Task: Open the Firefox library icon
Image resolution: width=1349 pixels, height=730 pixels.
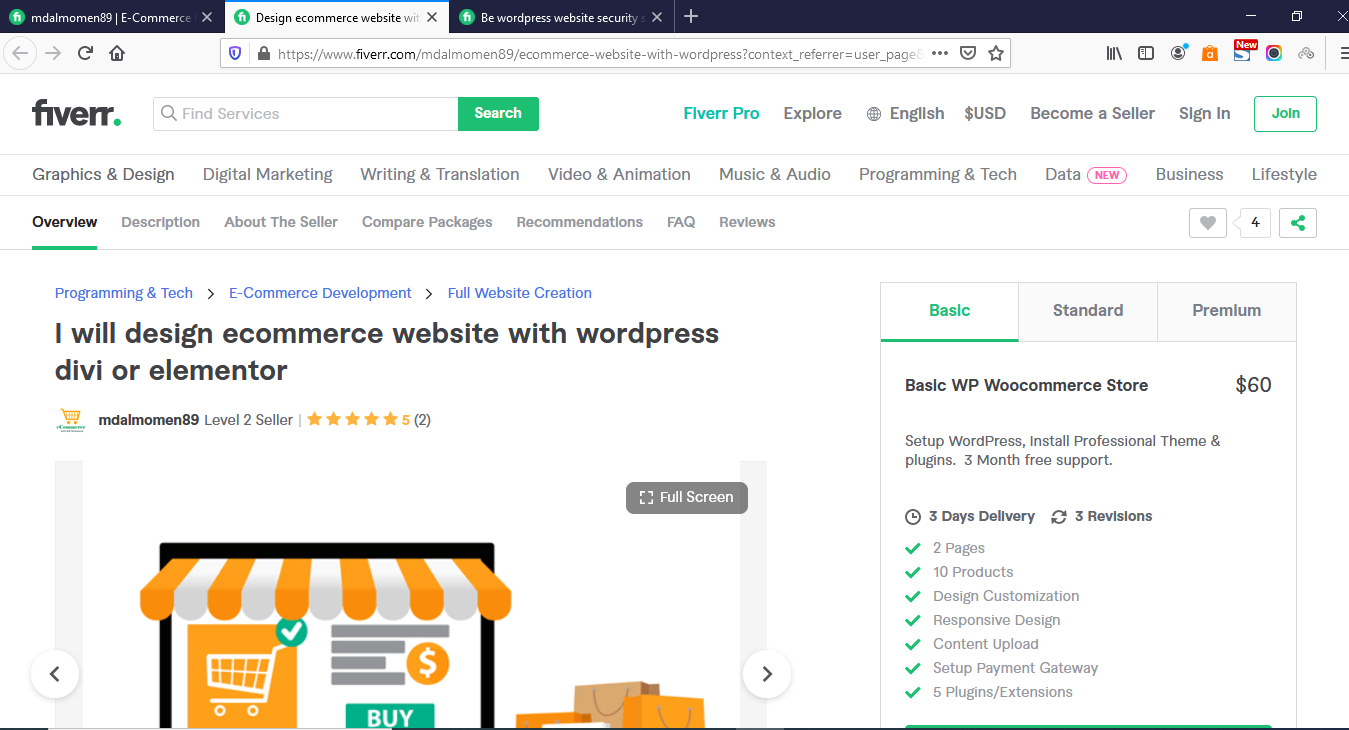Action: pyautogui.click(x=1113, y=52)
